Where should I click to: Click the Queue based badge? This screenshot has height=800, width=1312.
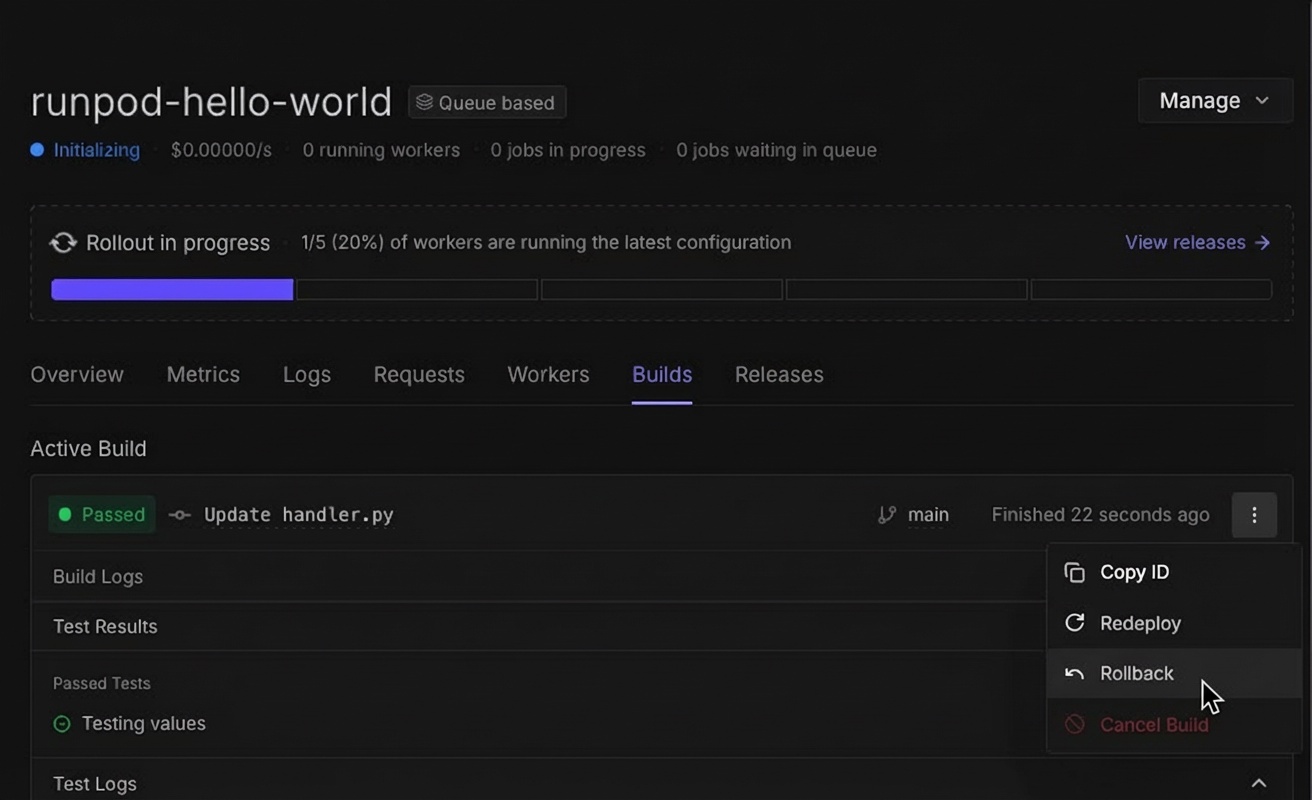coord(487,102)
